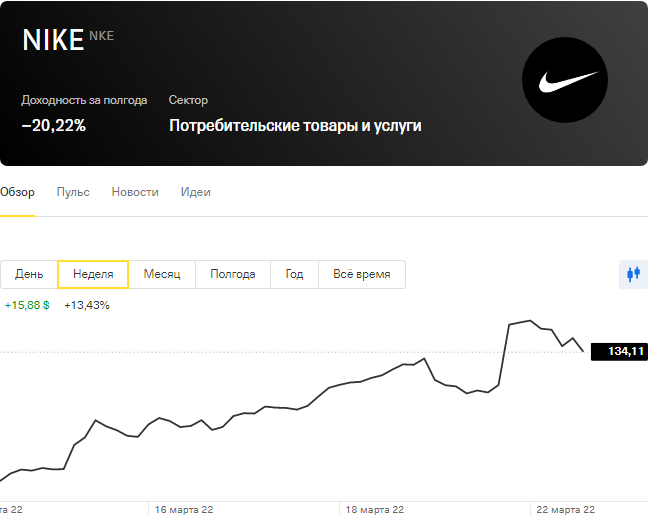Open sector Потребительские товары и услуги
This screenshot has width=649, height=523.
click(x=295, y=126)
